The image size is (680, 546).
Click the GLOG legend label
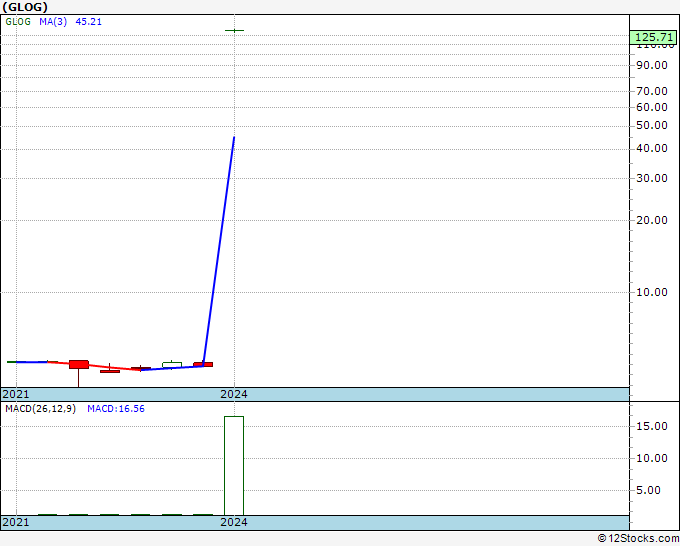(x=18, y=22)
